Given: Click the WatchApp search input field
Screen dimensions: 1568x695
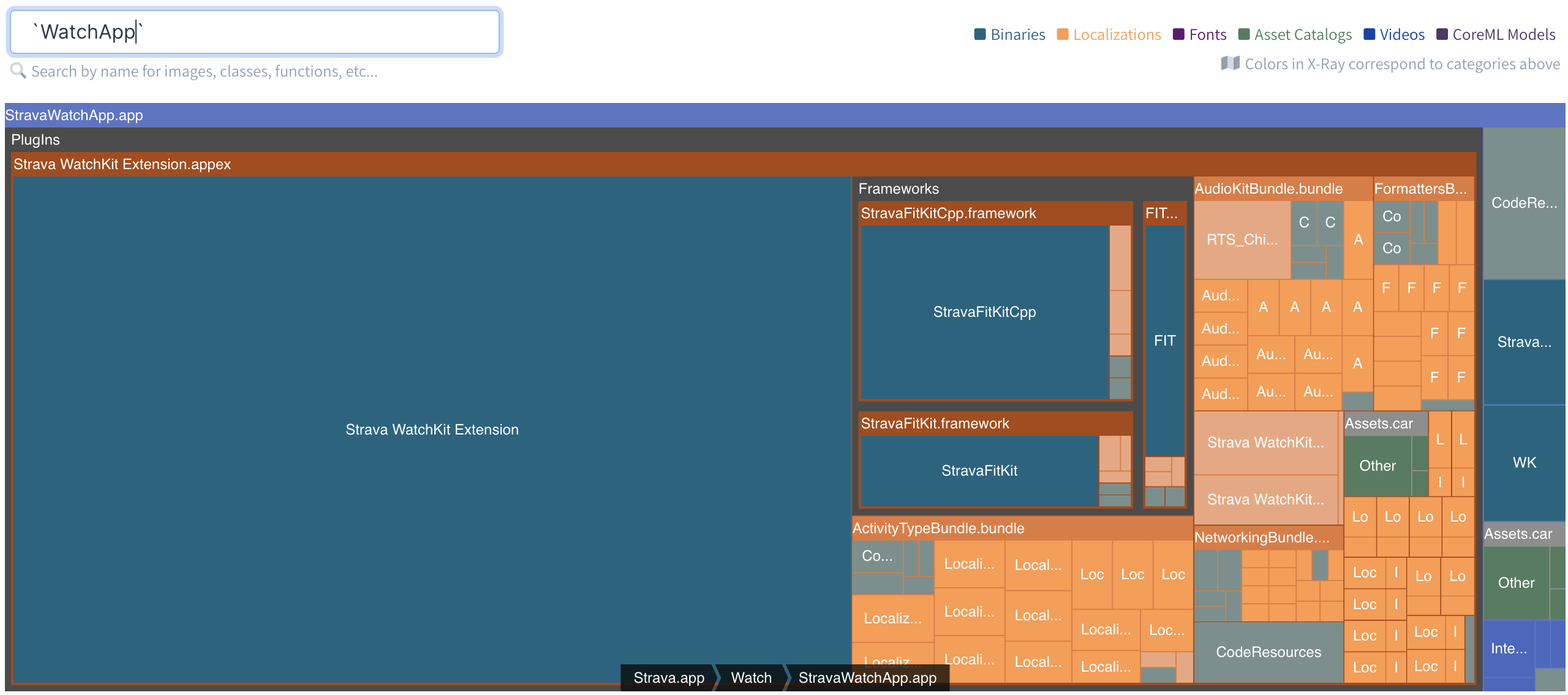Looking at the screenshot, I should (255, 32).
